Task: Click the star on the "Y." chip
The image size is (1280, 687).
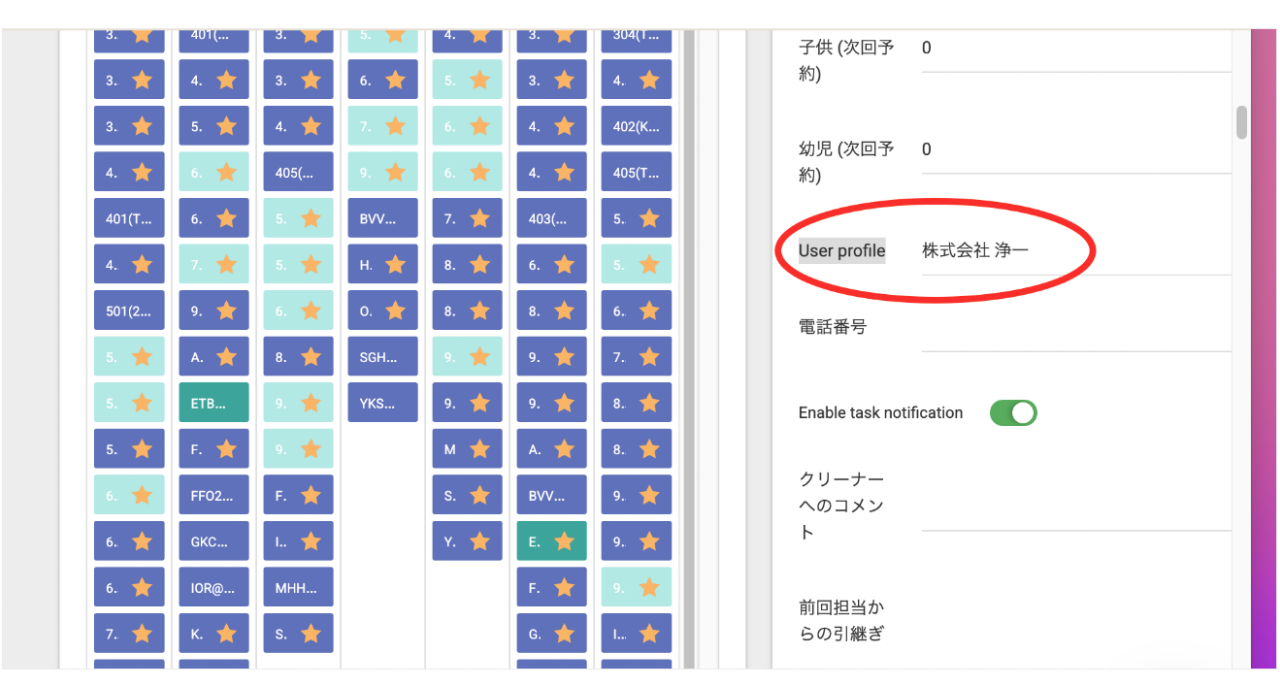Action: [480, 542]
